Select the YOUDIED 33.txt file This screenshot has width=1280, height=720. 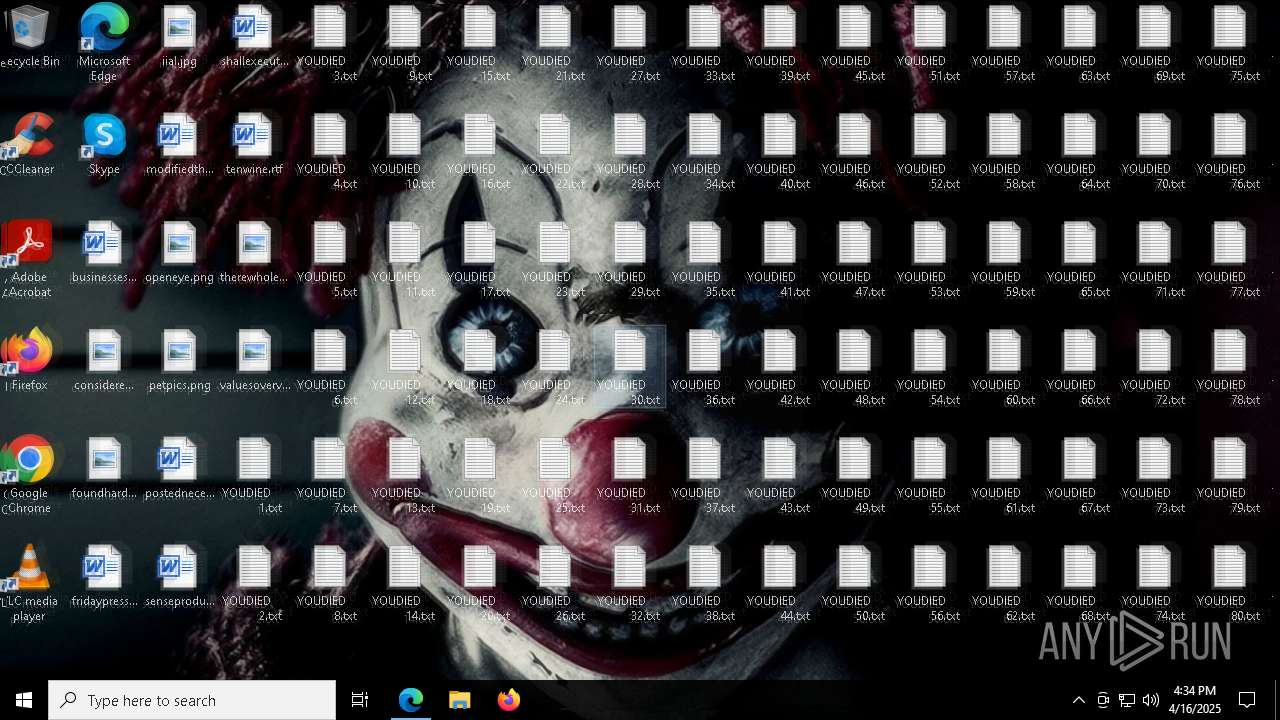pos(704,45)
